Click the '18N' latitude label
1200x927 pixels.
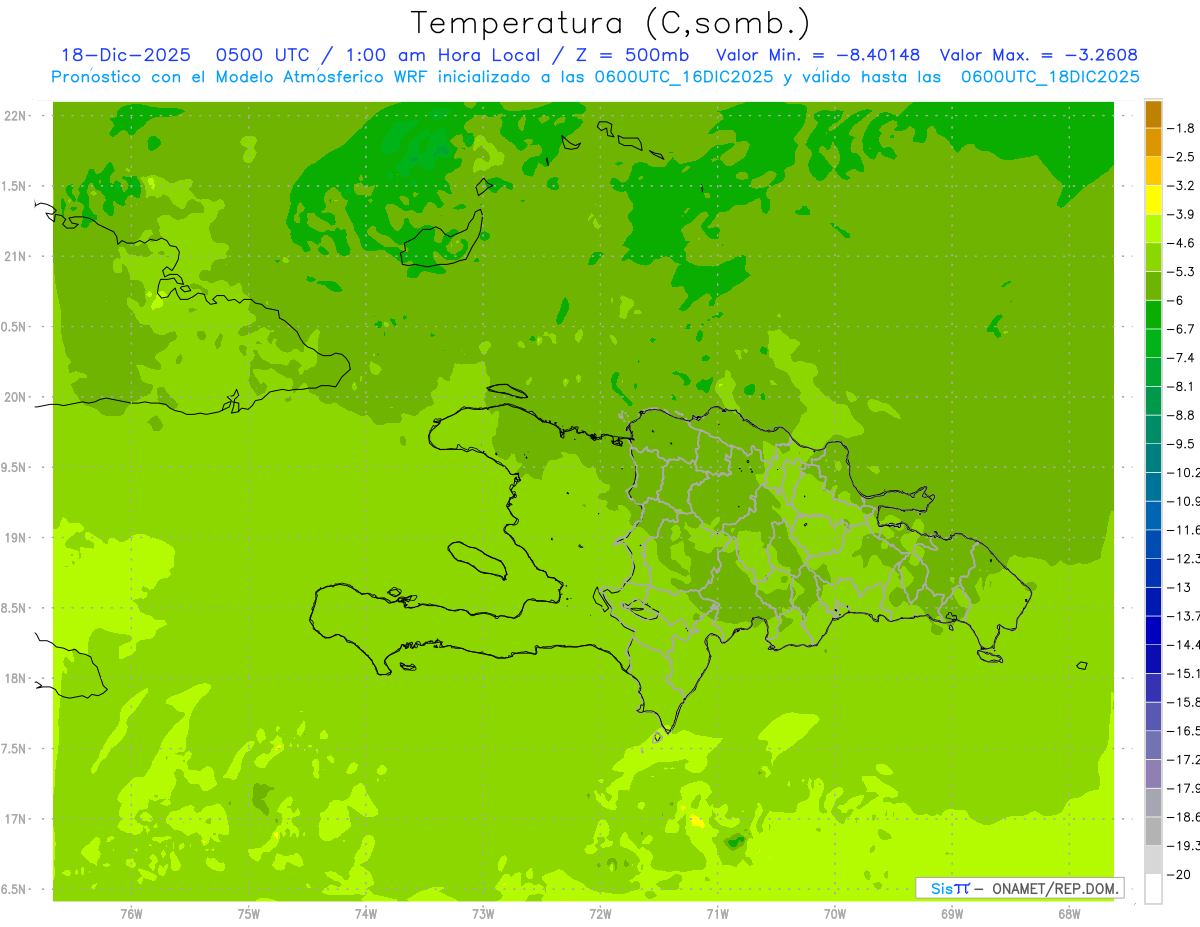point(14,679)
